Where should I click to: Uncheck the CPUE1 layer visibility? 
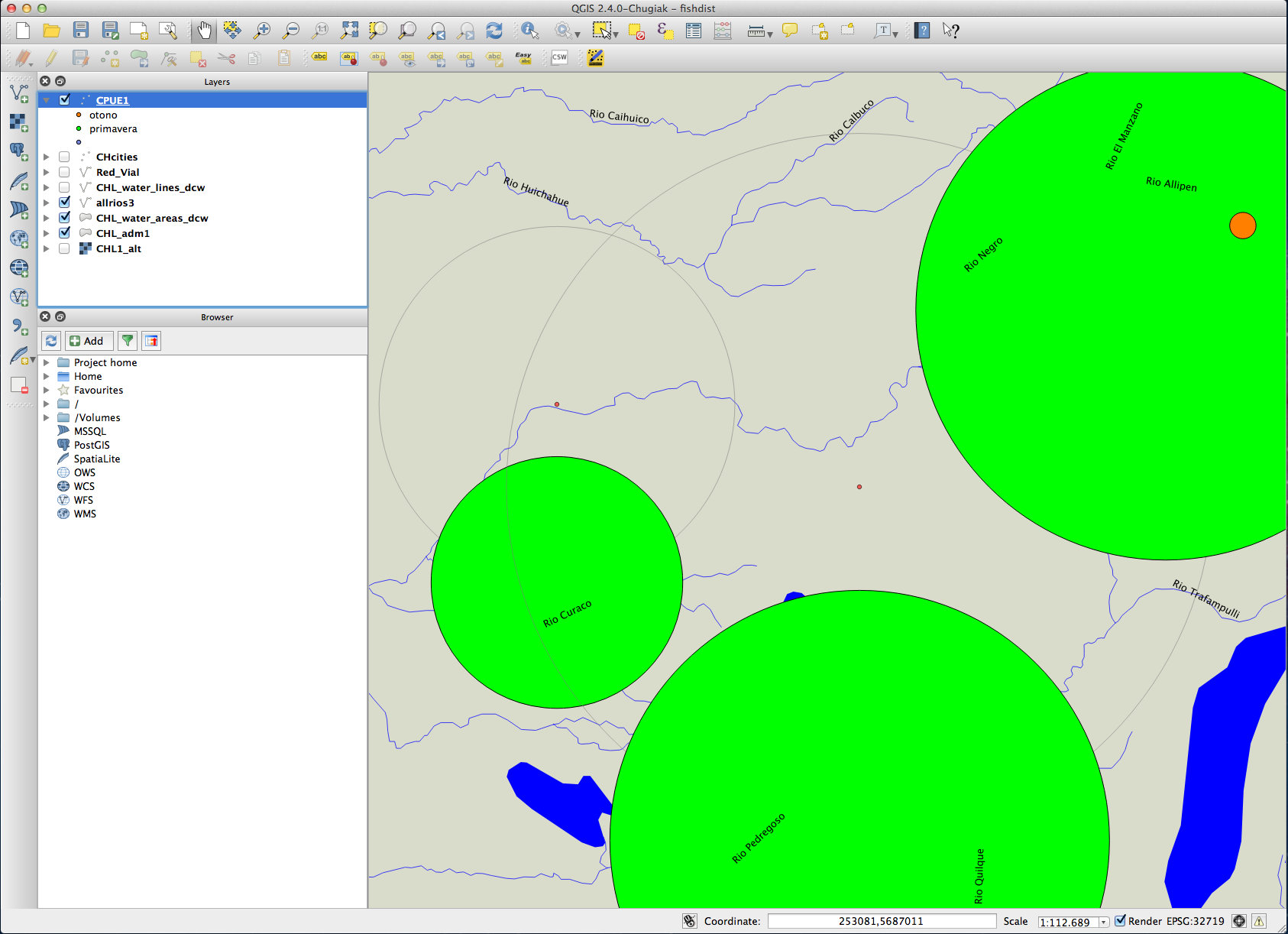pos(65,99)
